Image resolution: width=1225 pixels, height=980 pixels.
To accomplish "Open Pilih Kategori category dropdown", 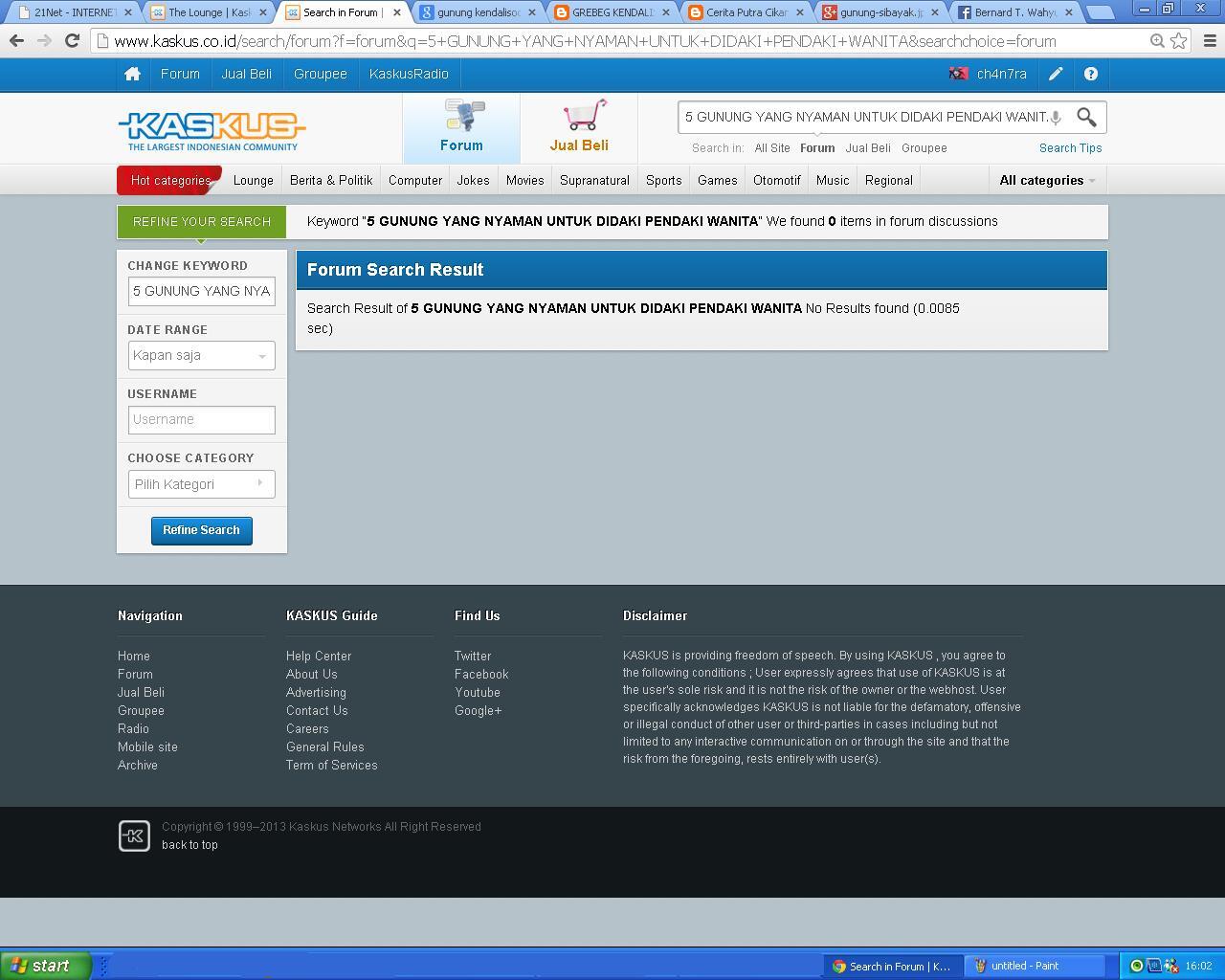I will coord(201,484).
